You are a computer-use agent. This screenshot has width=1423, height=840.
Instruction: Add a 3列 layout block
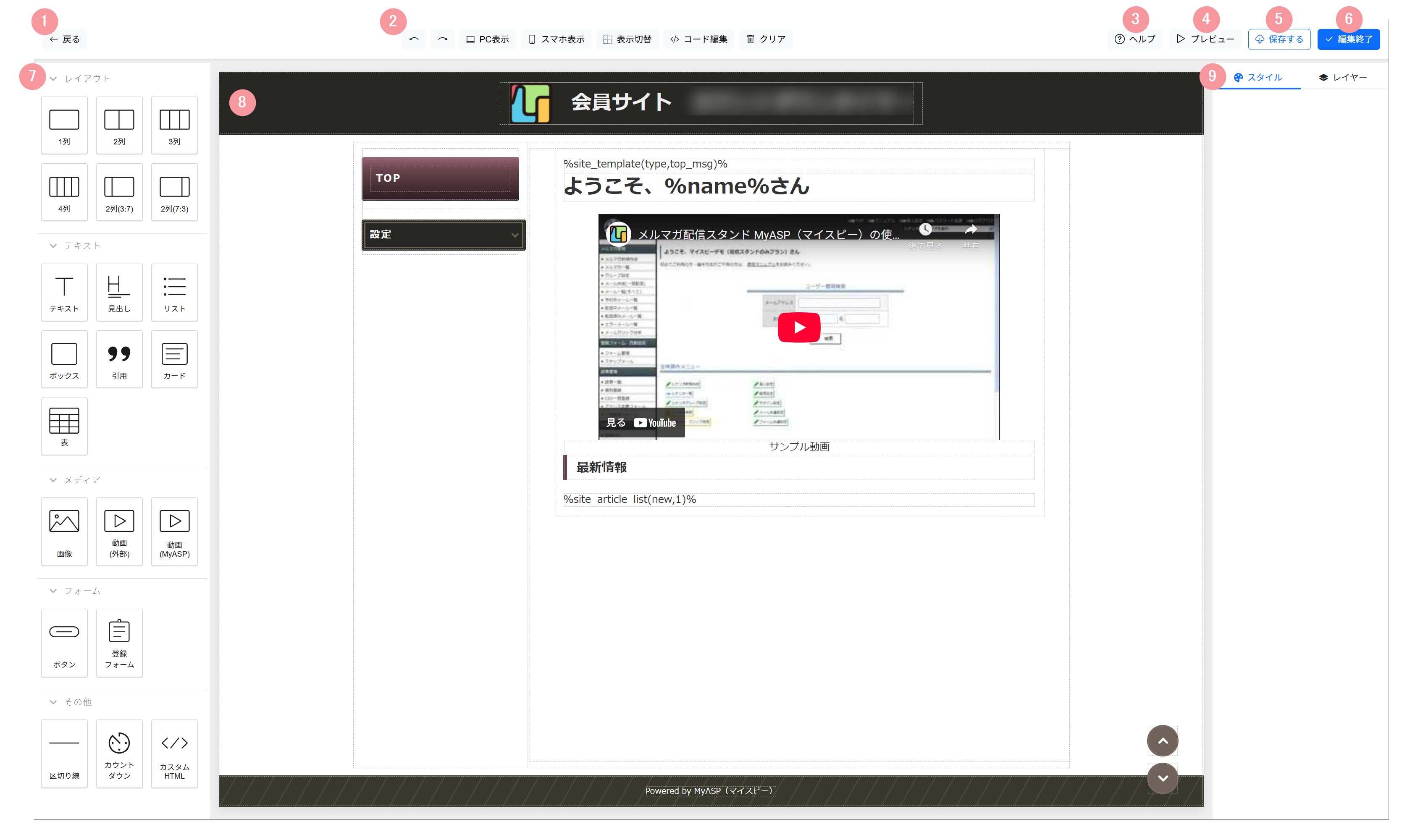pos(174,125)
